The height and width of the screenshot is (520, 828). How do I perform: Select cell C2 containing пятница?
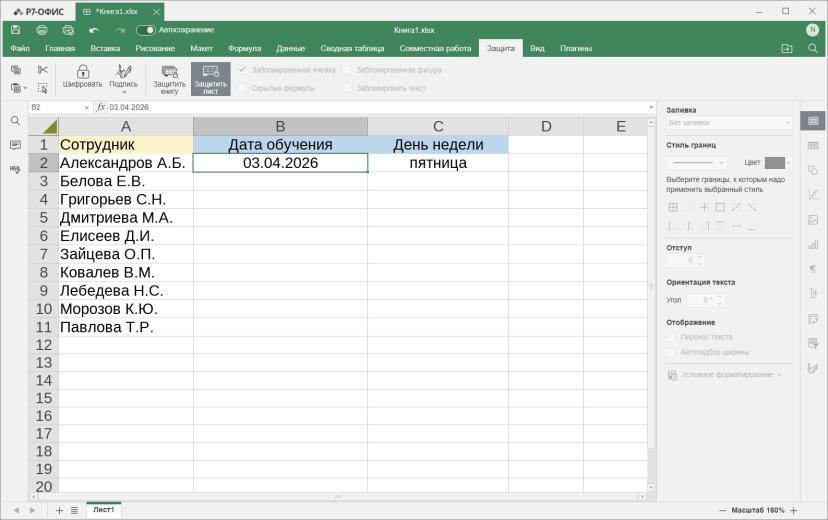[x=438, y=163]
